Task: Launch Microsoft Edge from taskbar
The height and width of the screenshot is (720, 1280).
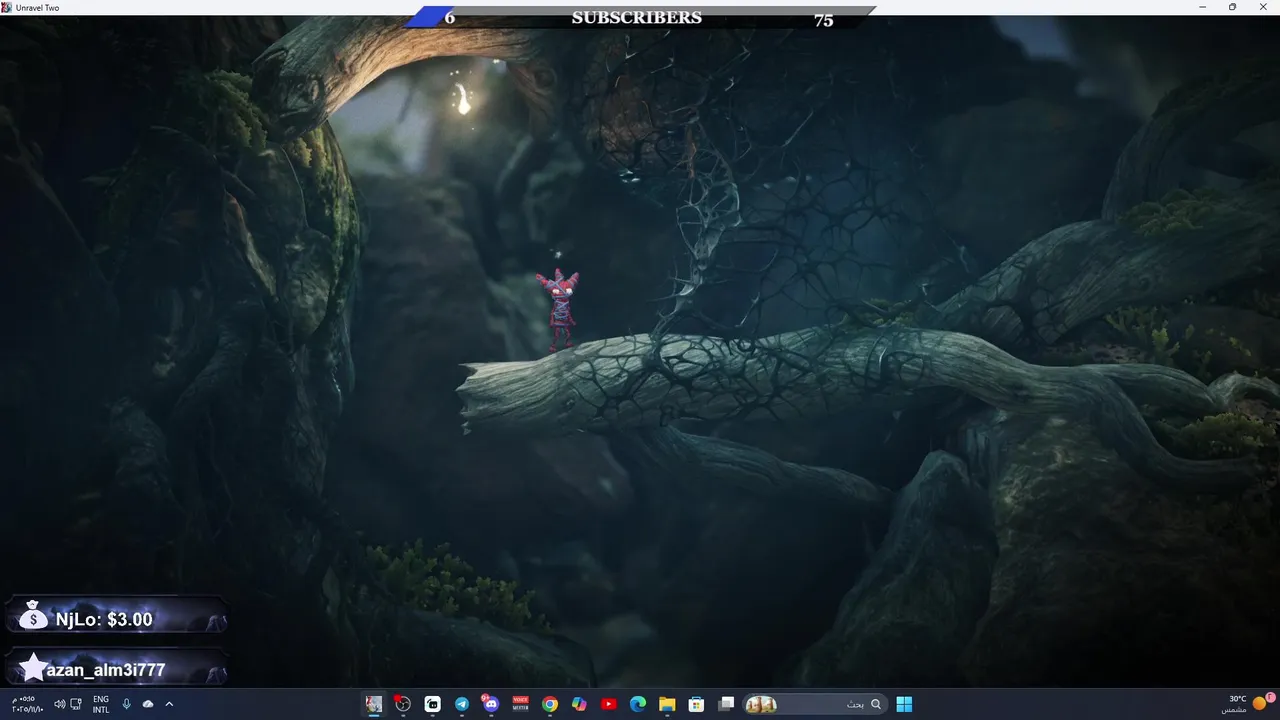Action: (638, 704)
